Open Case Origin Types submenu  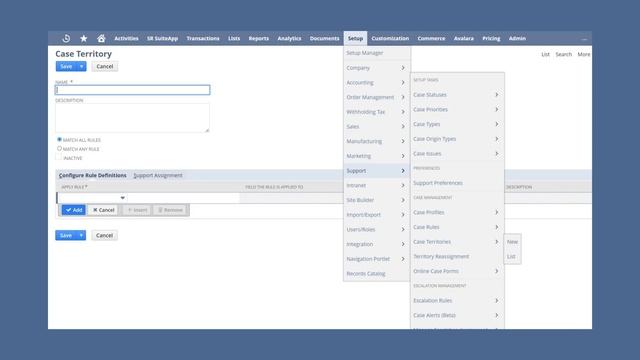tap(457, 139)
